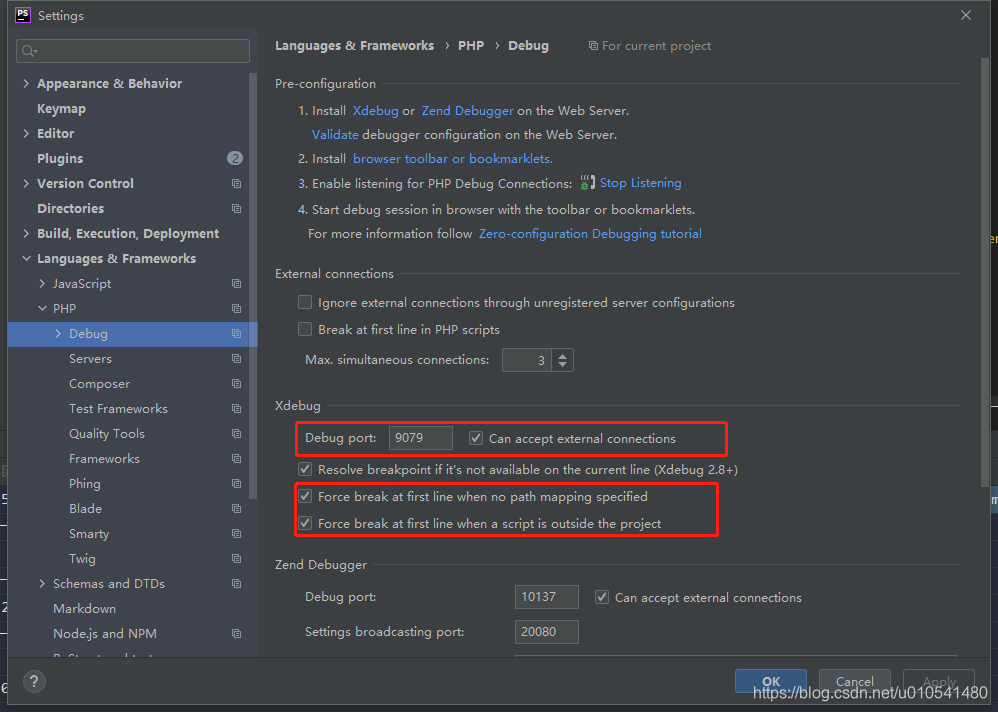Viewport: 998px width, 712px height.
Task: Expand Appearance & Behavior section
Action: click(x=25, y=83)
